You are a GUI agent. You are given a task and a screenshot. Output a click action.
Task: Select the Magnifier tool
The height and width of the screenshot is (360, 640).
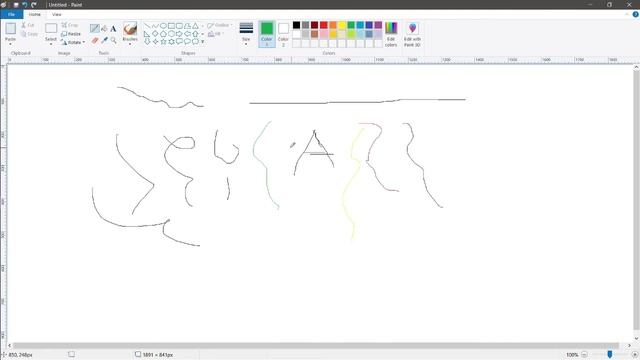(113, 40)
